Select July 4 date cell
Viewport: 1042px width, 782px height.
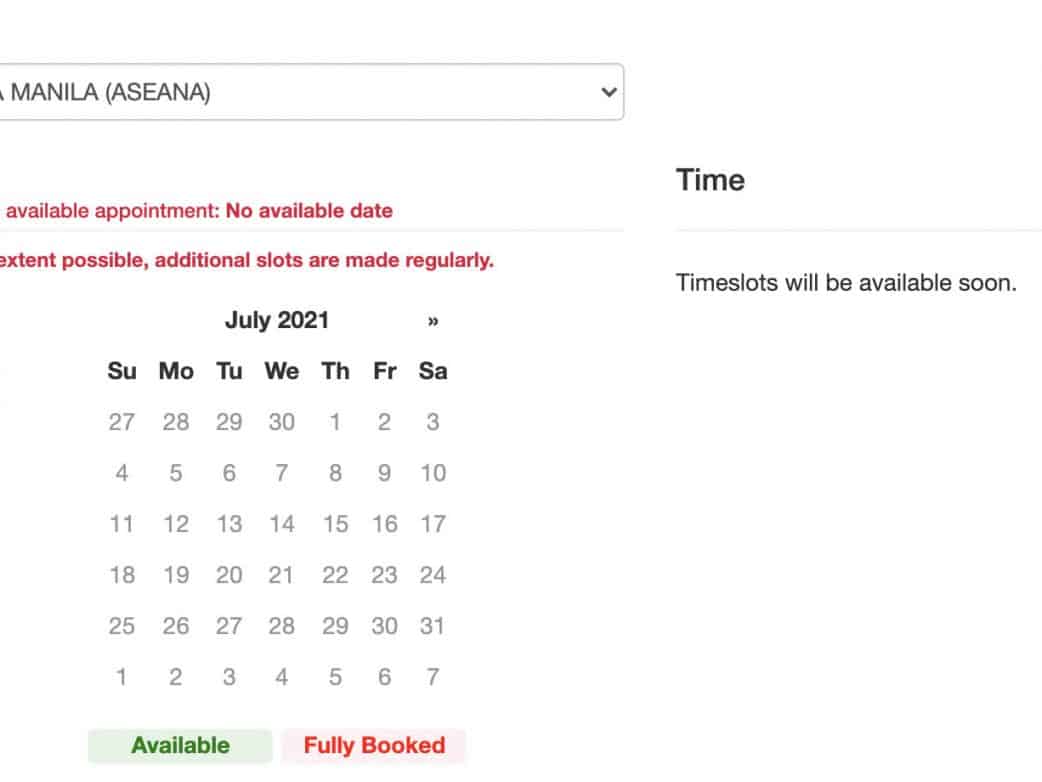tap(121, 473)
